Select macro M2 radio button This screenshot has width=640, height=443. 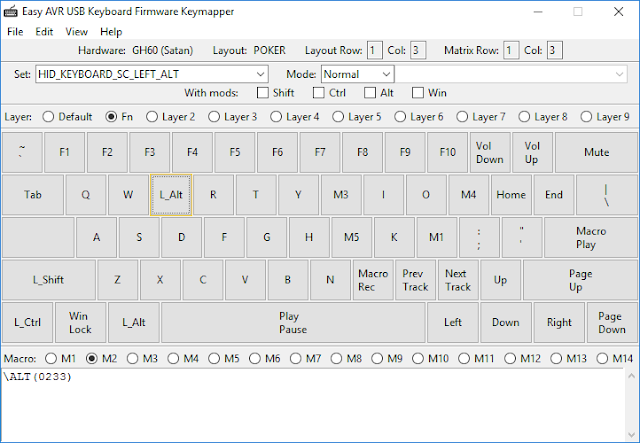click(92, 358)
